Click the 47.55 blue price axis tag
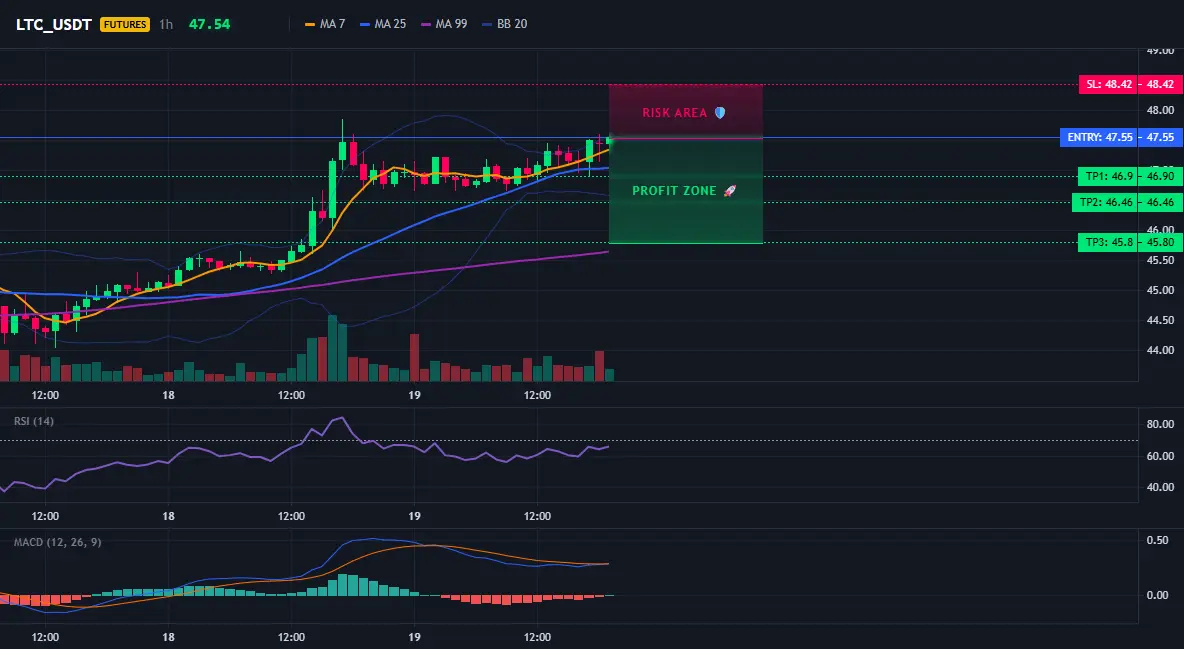The height and width of the screenshot is (649, 1184). tap(1161, 138)
